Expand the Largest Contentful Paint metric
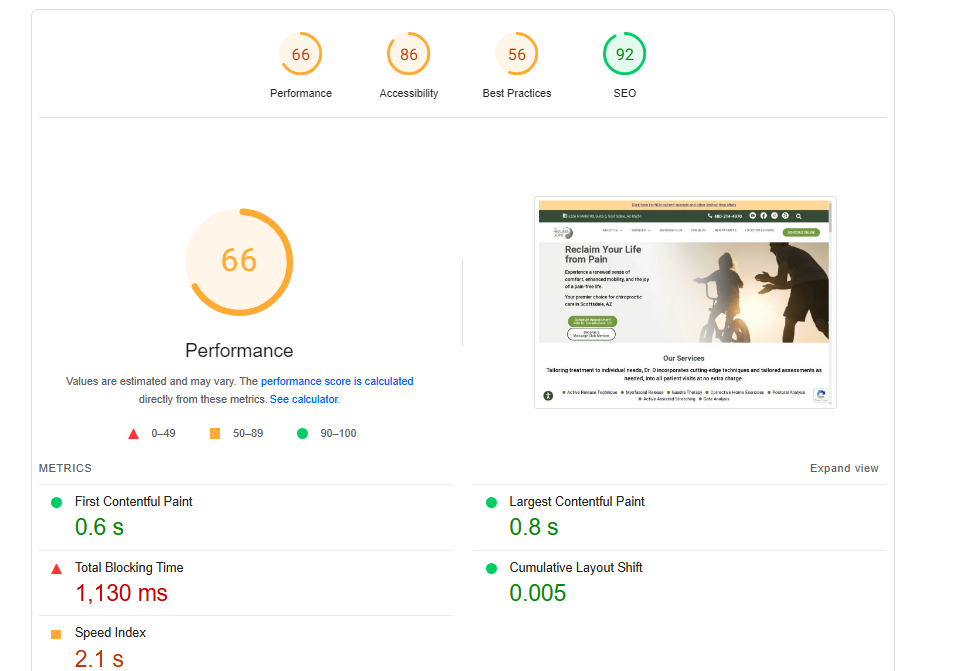This screenshot has height=671, width=955. (x=577, y=501)
